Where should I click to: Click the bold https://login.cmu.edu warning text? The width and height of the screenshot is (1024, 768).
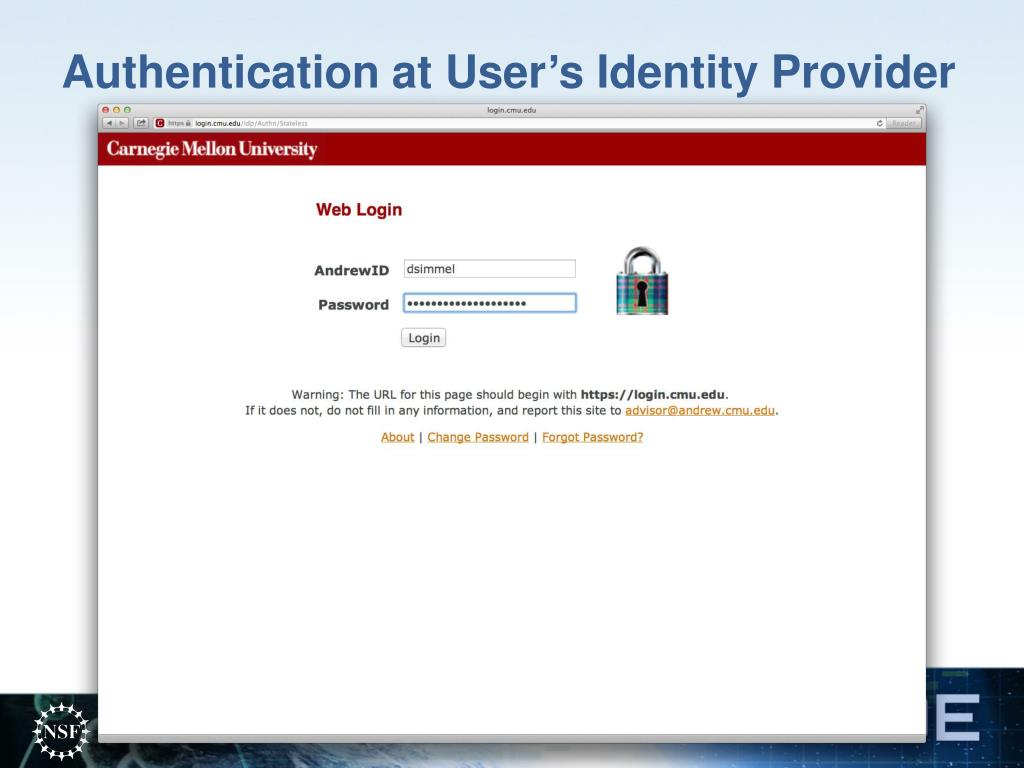(652, 394)
